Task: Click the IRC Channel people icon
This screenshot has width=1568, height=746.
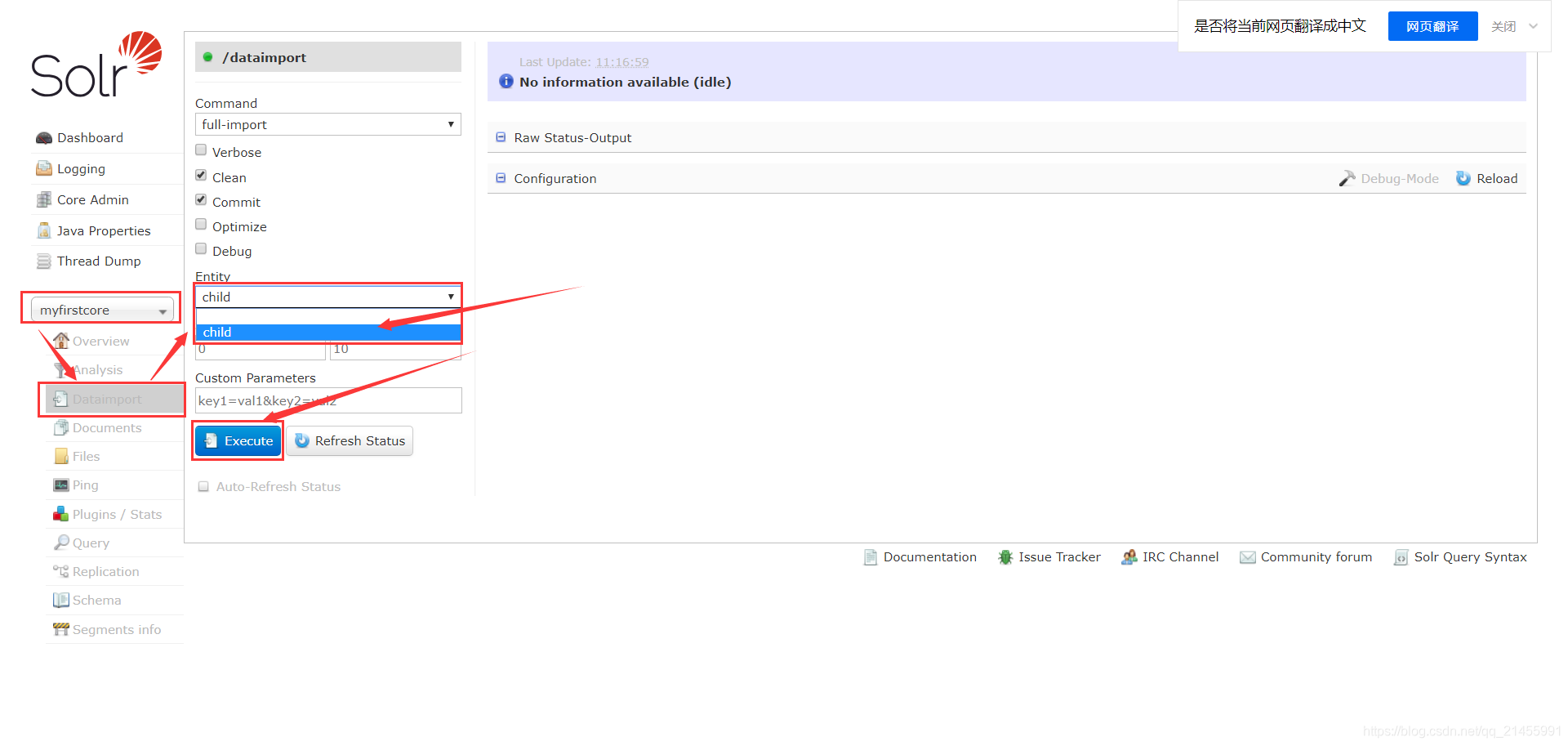Action: point(1129,557)
